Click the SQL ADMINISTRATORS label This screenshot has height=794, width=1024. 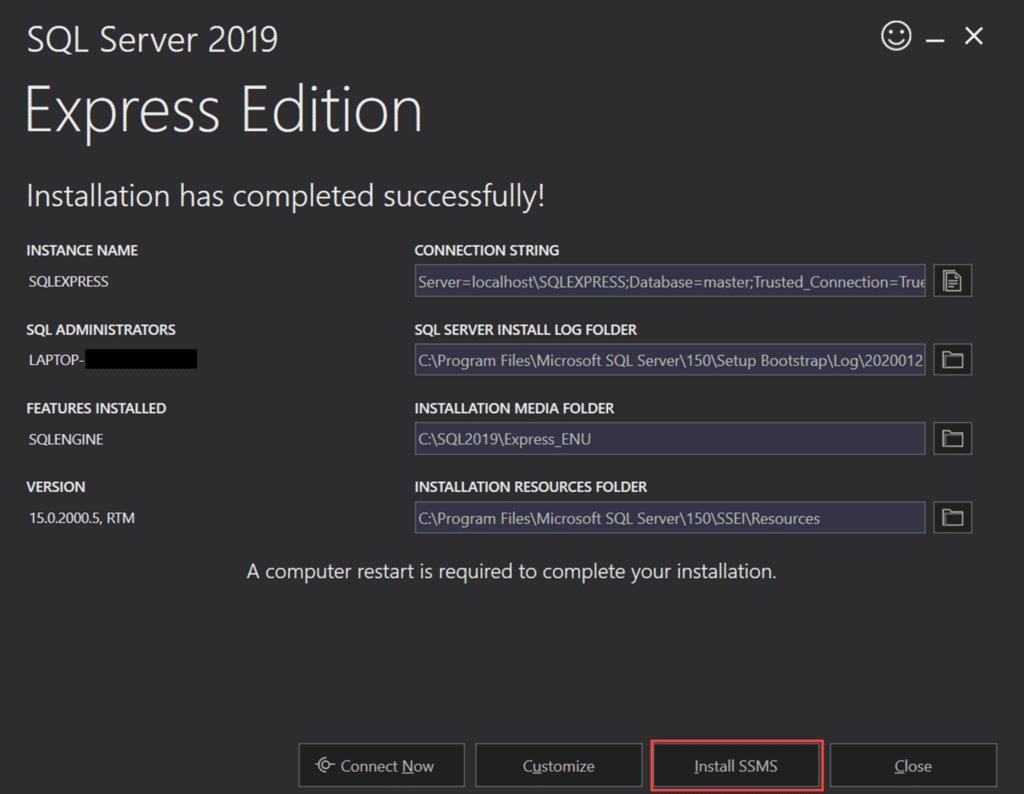pos(101,330)
